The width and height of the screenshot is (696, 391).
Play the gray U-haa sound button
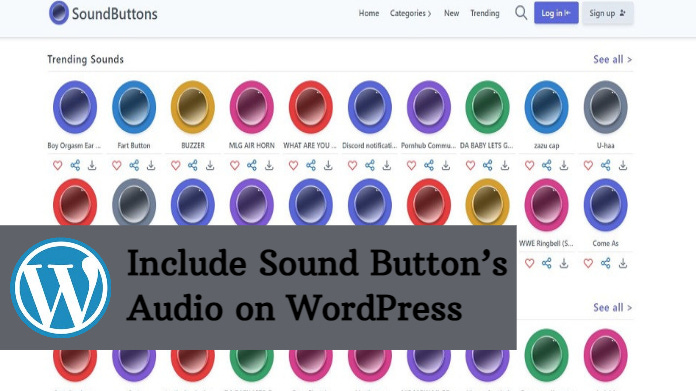coord(605,107)
